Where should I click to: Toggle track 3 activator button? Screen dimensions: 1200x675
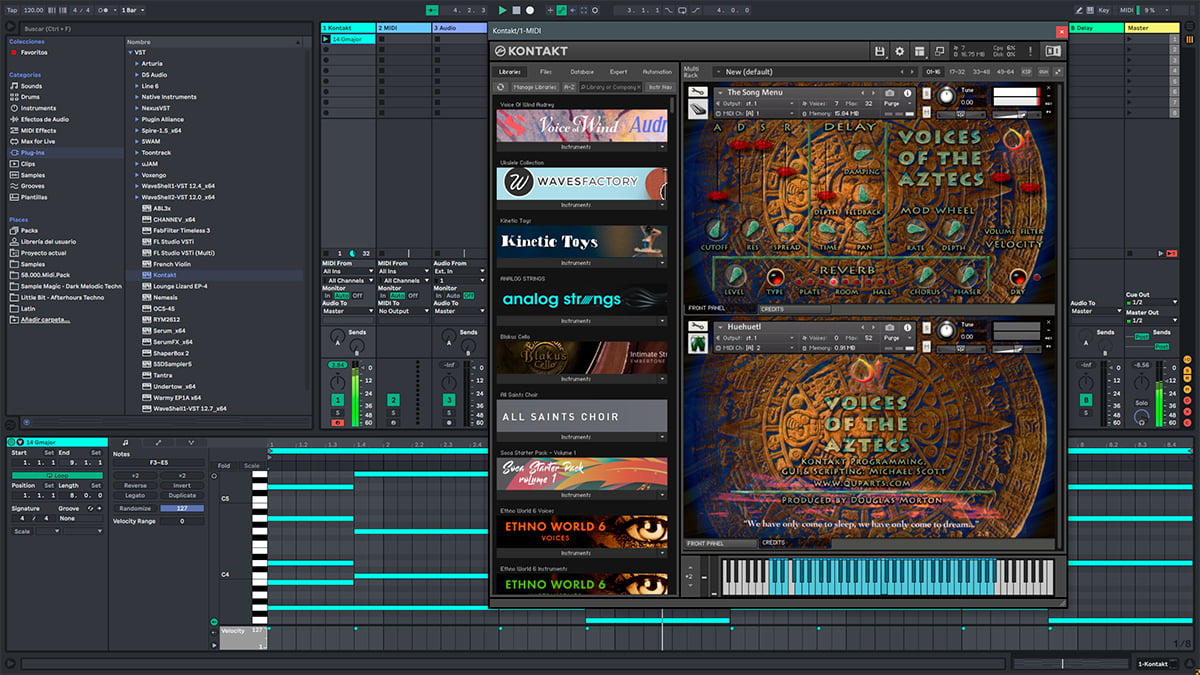[449, 400]
